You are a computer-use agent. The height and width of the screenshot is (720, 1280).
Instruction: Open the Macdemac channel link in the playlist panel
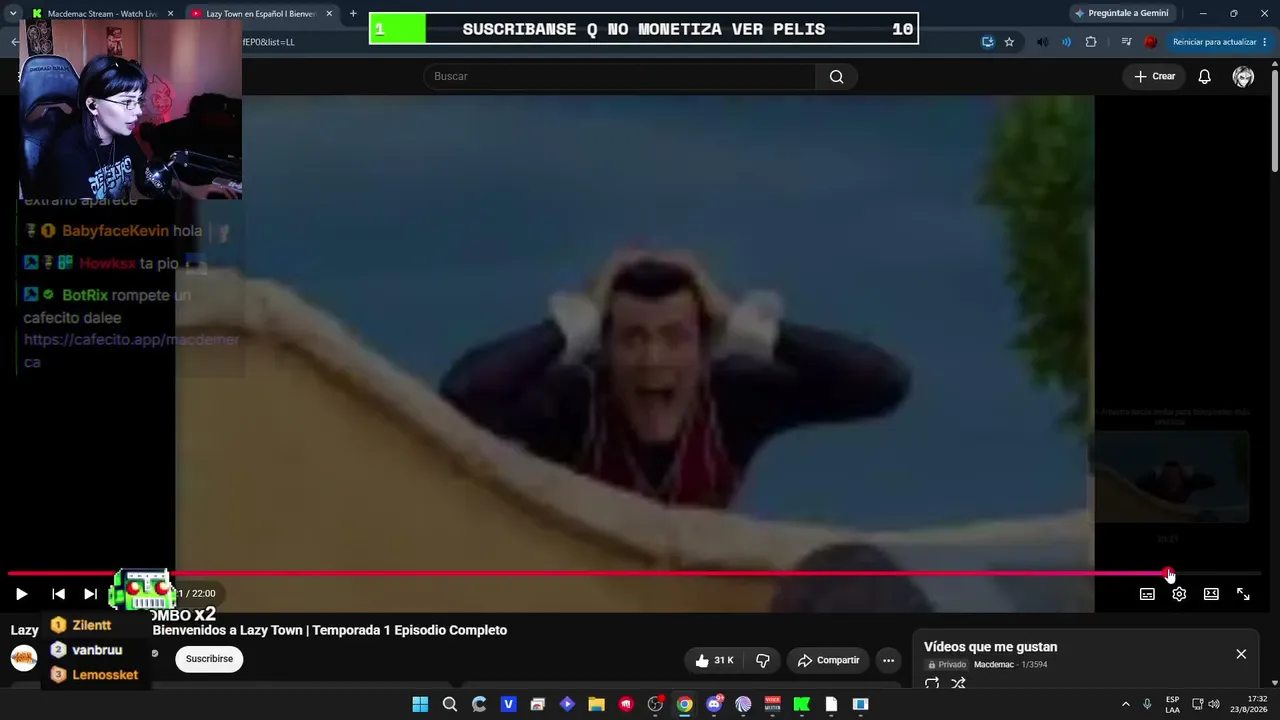(x=994, y=664)
